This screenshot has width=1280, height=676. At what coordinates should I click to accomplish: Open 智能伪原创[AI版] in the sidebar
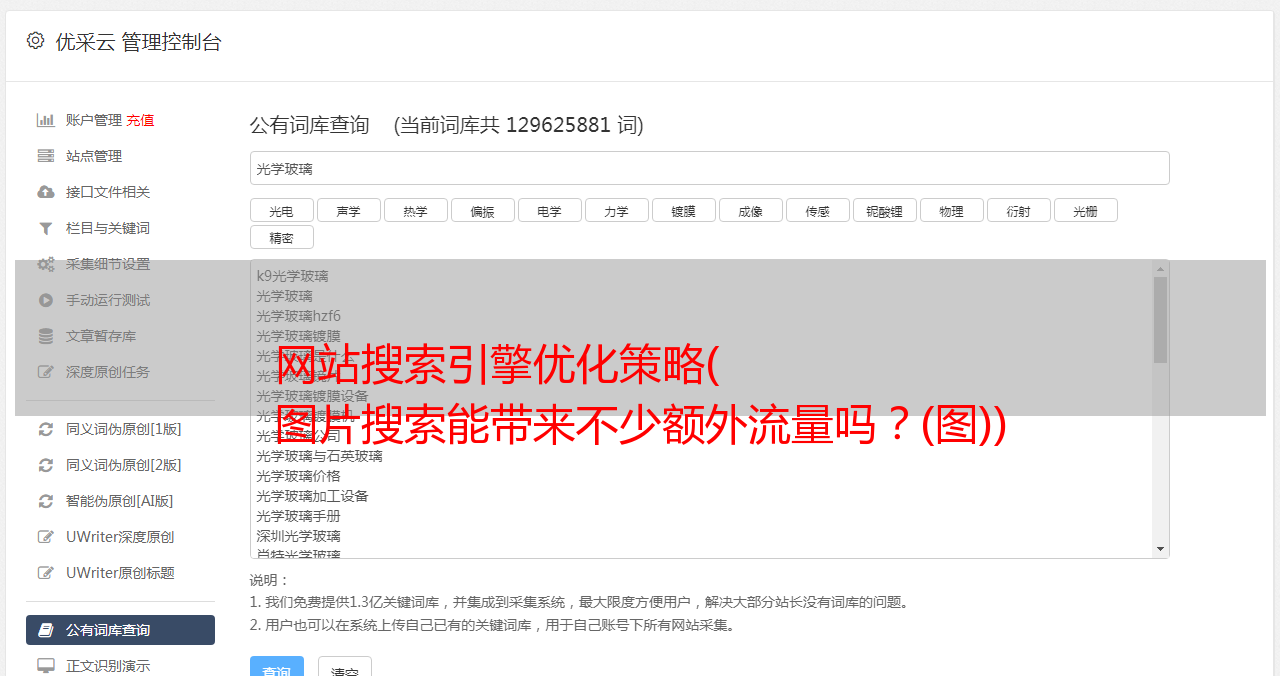120,501
